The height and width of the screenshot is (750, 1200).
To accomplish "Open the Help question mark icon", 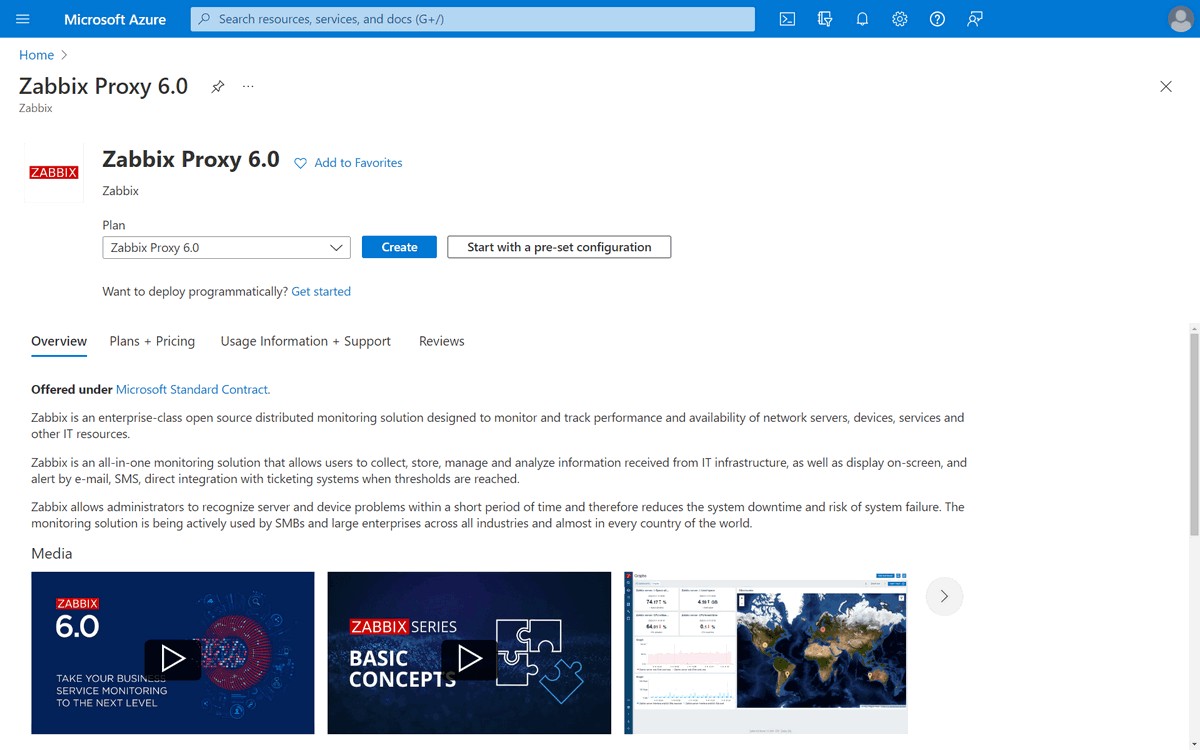I will [937, 19].
